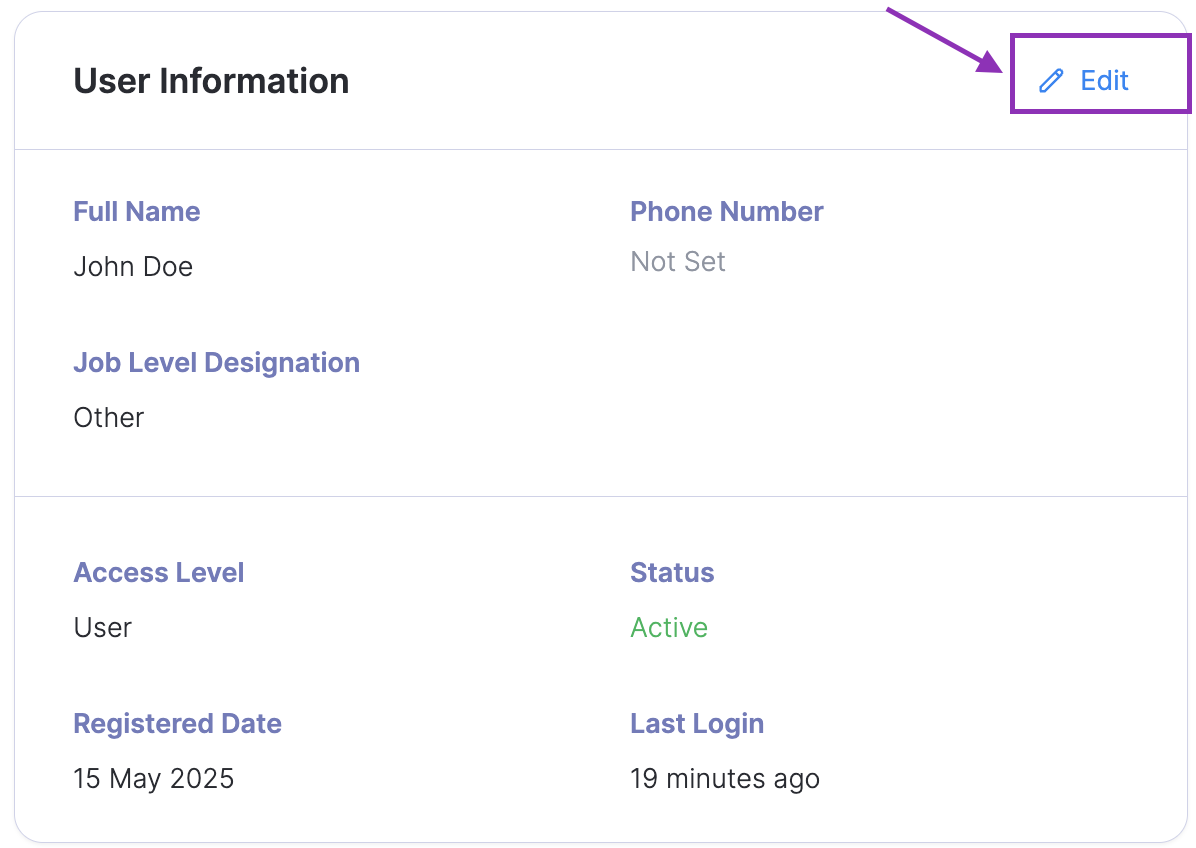The image size is (1196, 848).
Task: Click the green Active status text
Action: 669,628
